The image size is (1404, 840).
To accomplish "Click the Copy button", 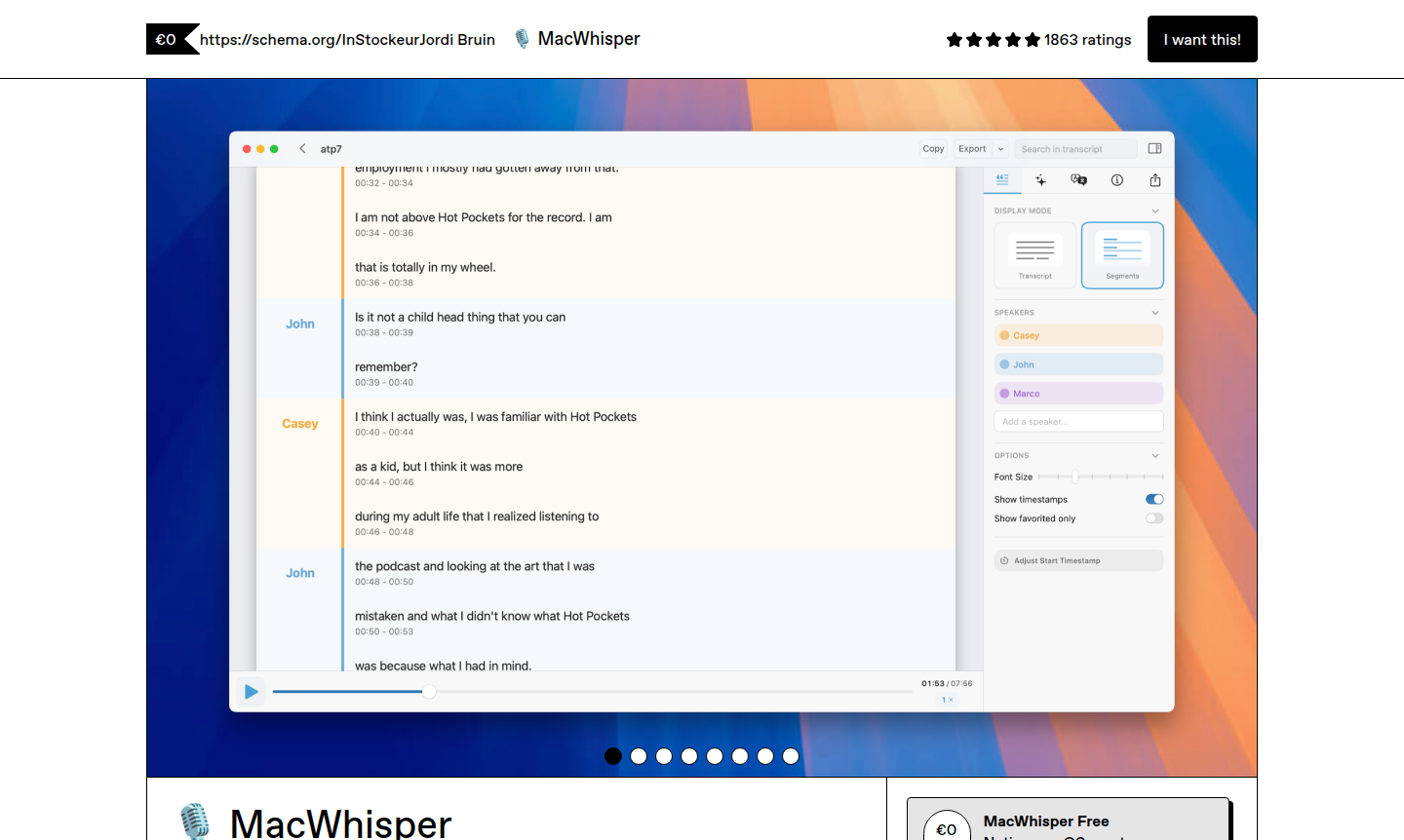I will [x=933, y=149].
